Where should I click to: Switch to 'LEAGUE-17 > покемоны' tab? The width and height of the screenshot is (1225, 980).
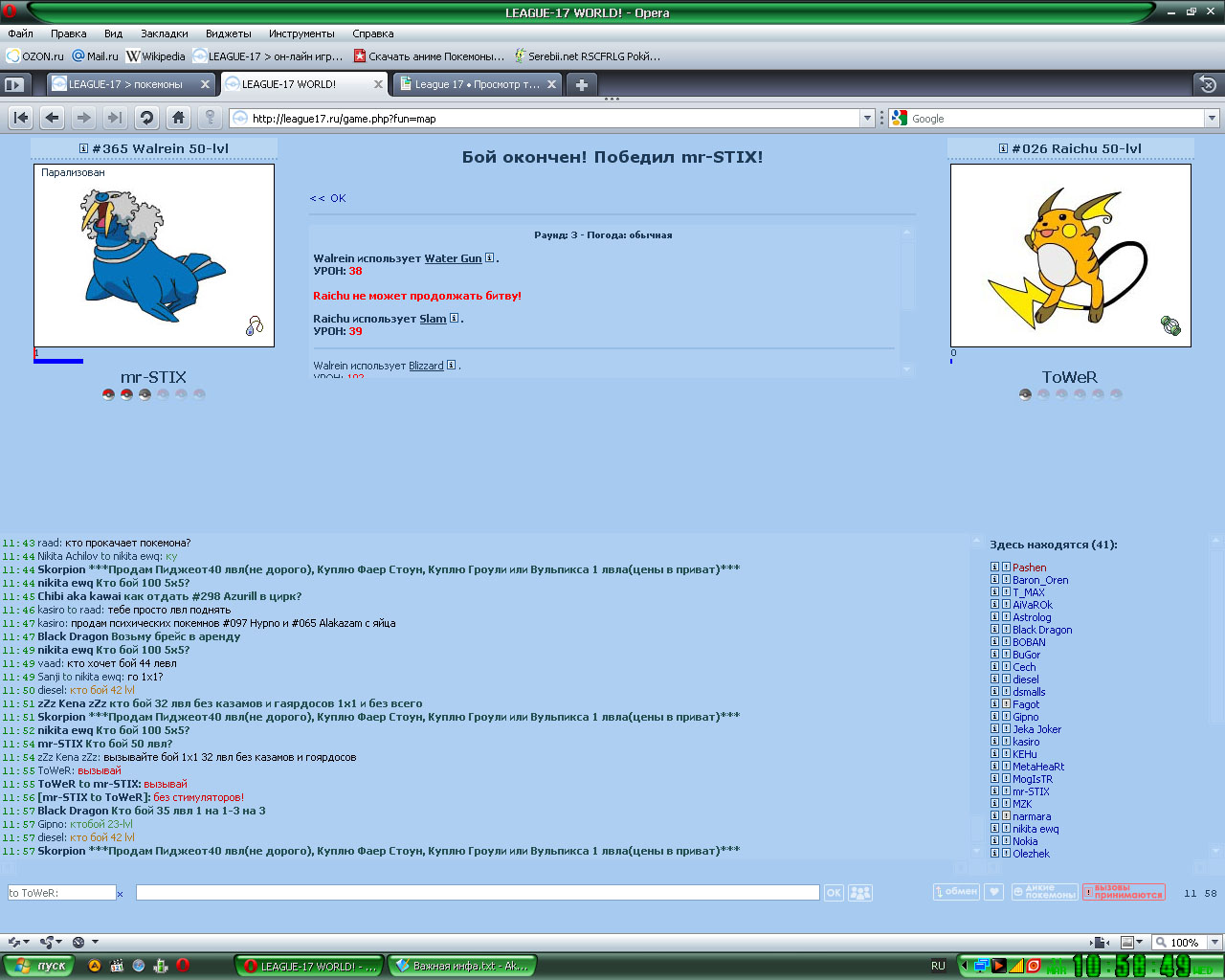(130, 84)
